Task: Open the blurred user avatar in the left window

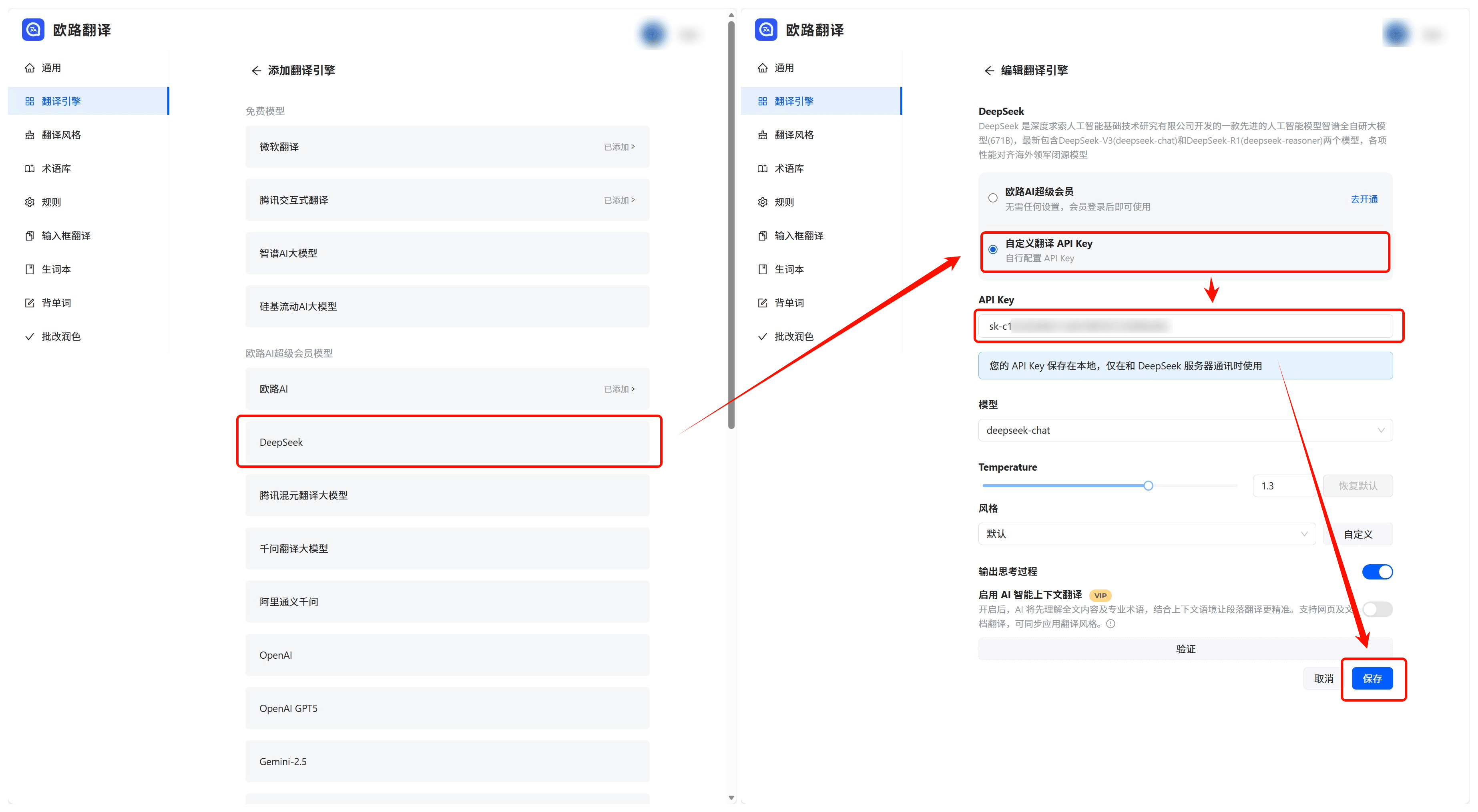Action: pyautogui.click(x=653, y=34)
